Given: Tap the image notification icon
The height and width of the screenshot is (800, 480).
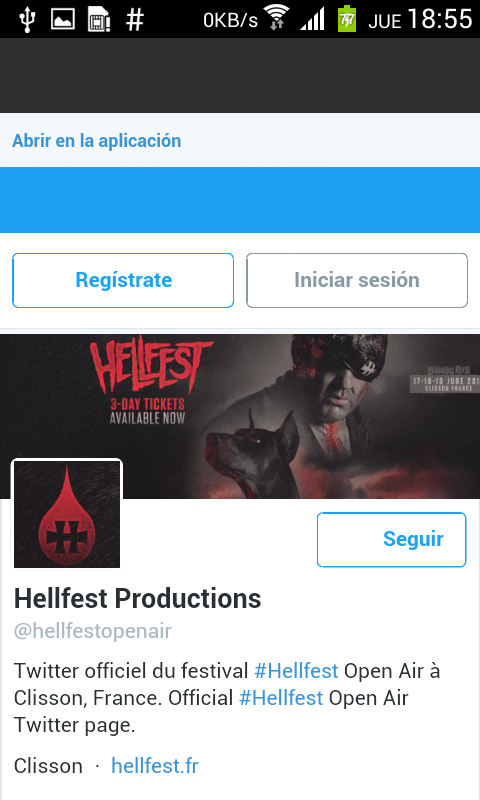Looking at the screenshot, I should click(x=63, y=19).
